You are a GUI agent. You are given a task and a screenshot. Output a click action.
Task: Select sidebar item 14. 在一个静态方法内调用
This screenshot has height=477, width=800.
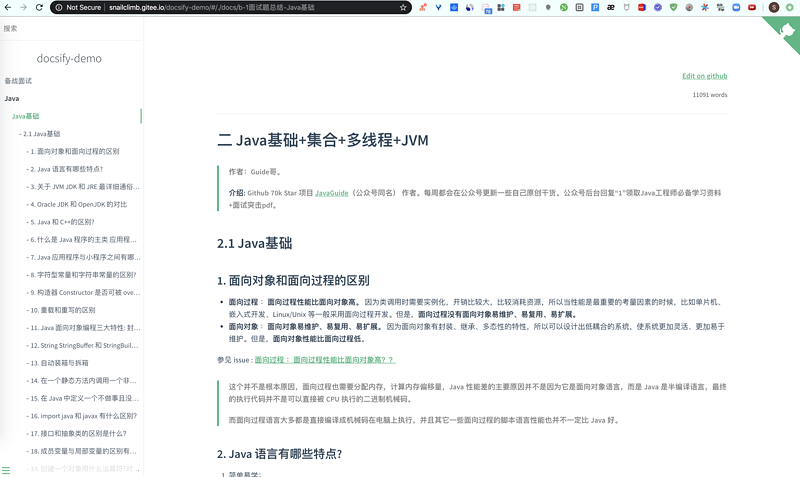83,381
